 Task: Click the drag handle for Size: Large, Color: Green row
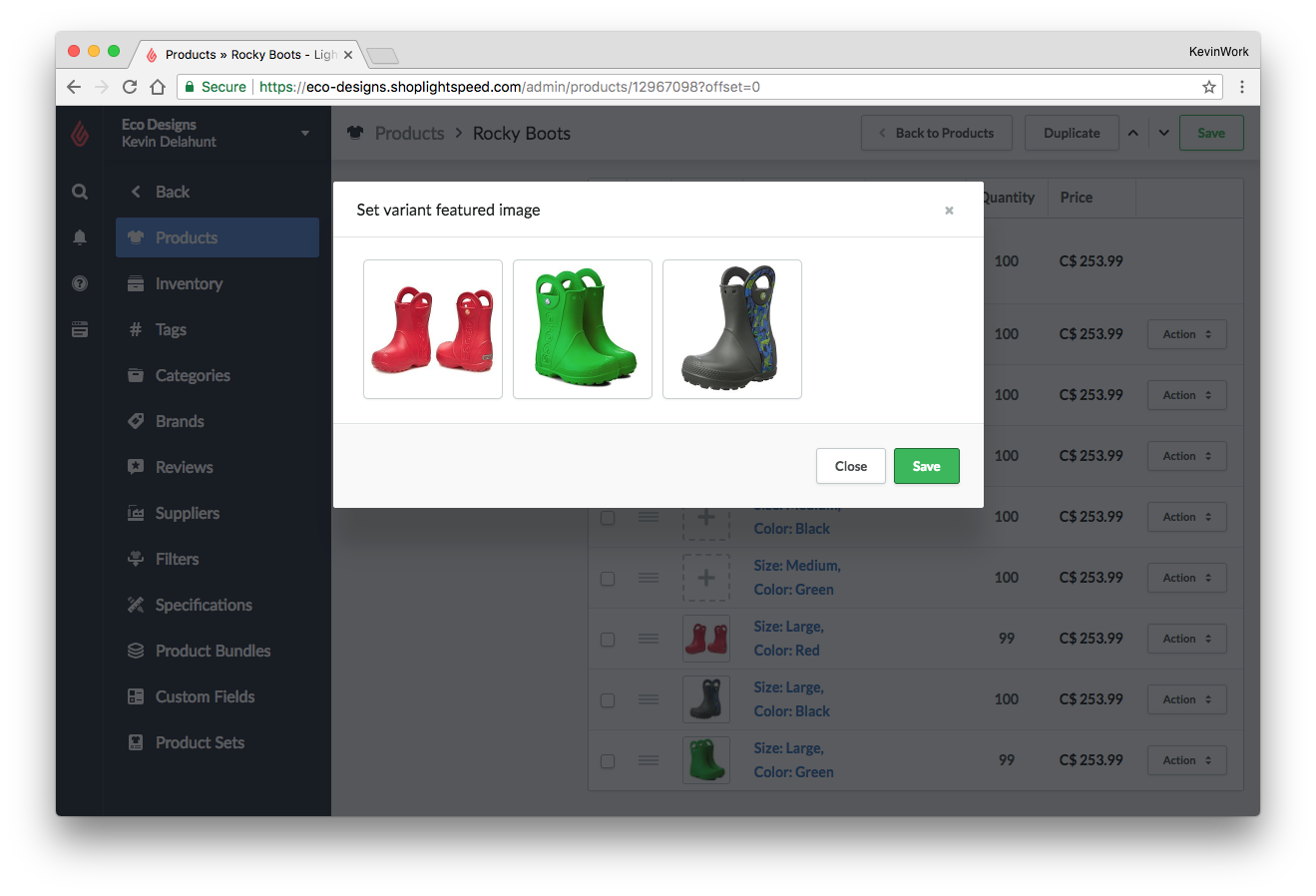point(649,760)
